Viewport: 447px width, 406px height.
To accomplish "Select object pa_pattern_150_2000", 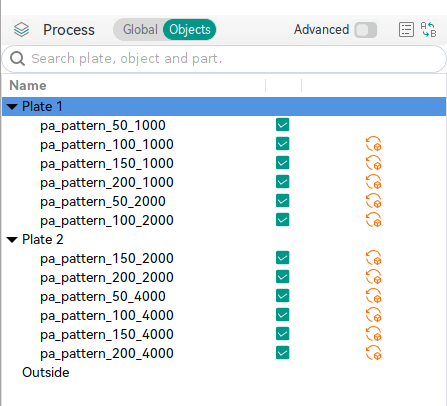I will (x=107, y=259).
